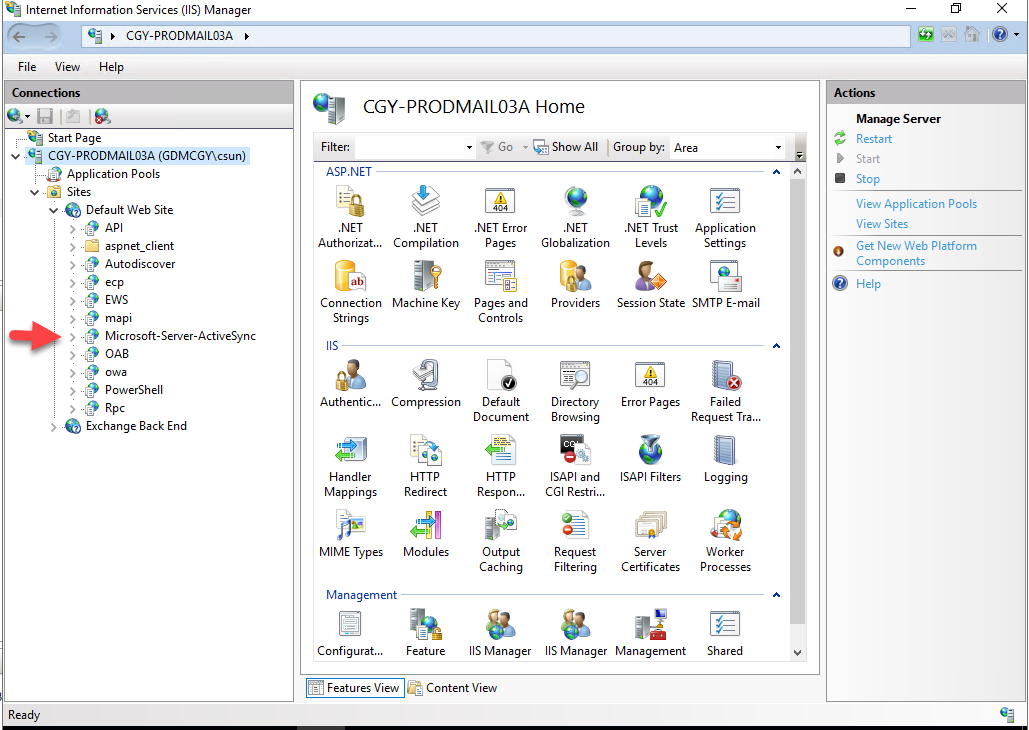Select Start Page in Connections tree
The image size is (1029, 730).
tap(74, 139)
